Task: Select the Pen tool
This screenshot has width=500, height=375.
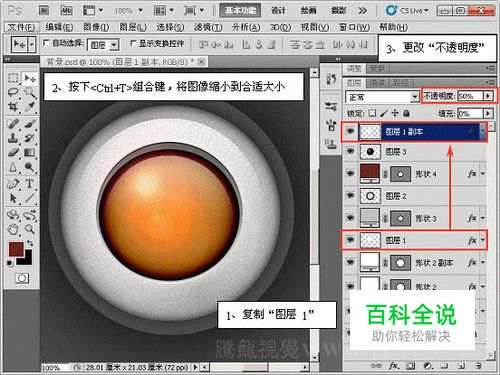Action: [x=13, y=183]
